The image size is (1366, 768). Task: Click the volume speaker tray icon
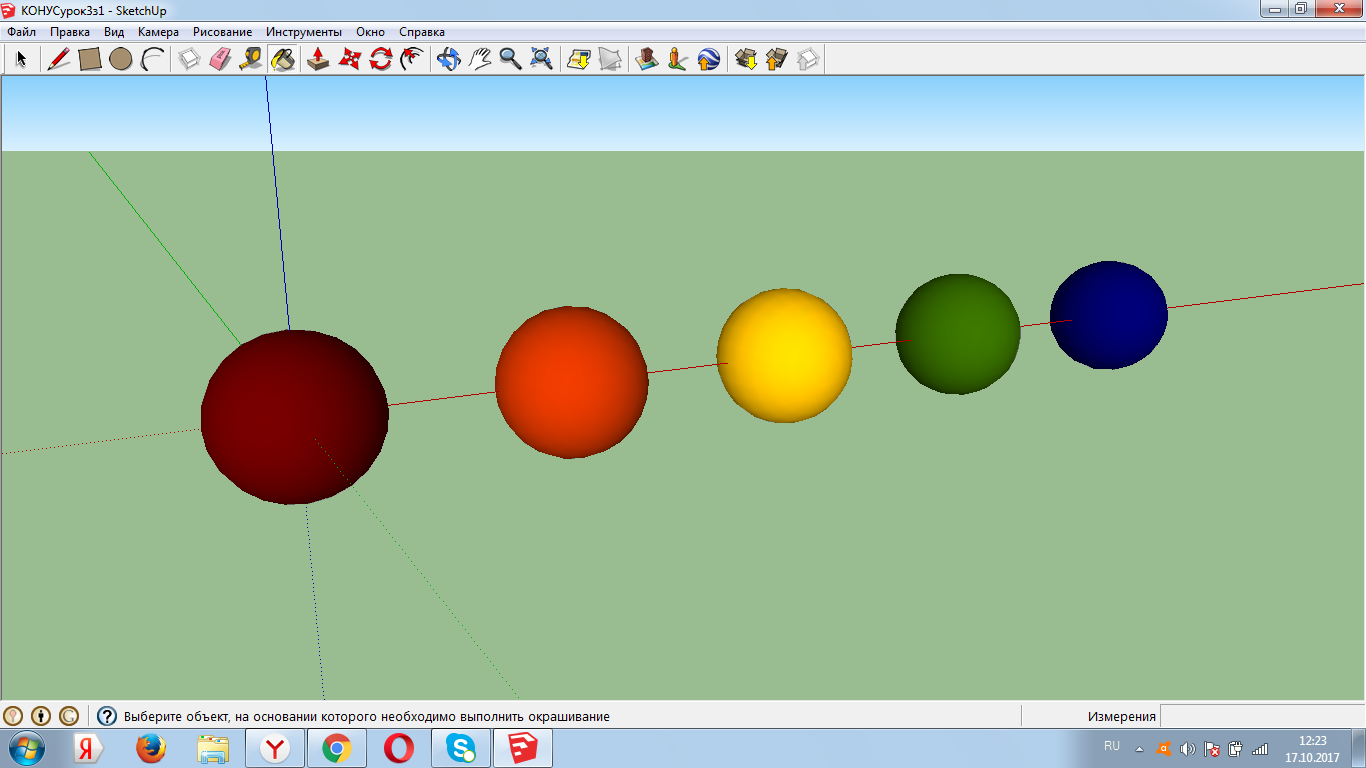[x=1188, y=748]
